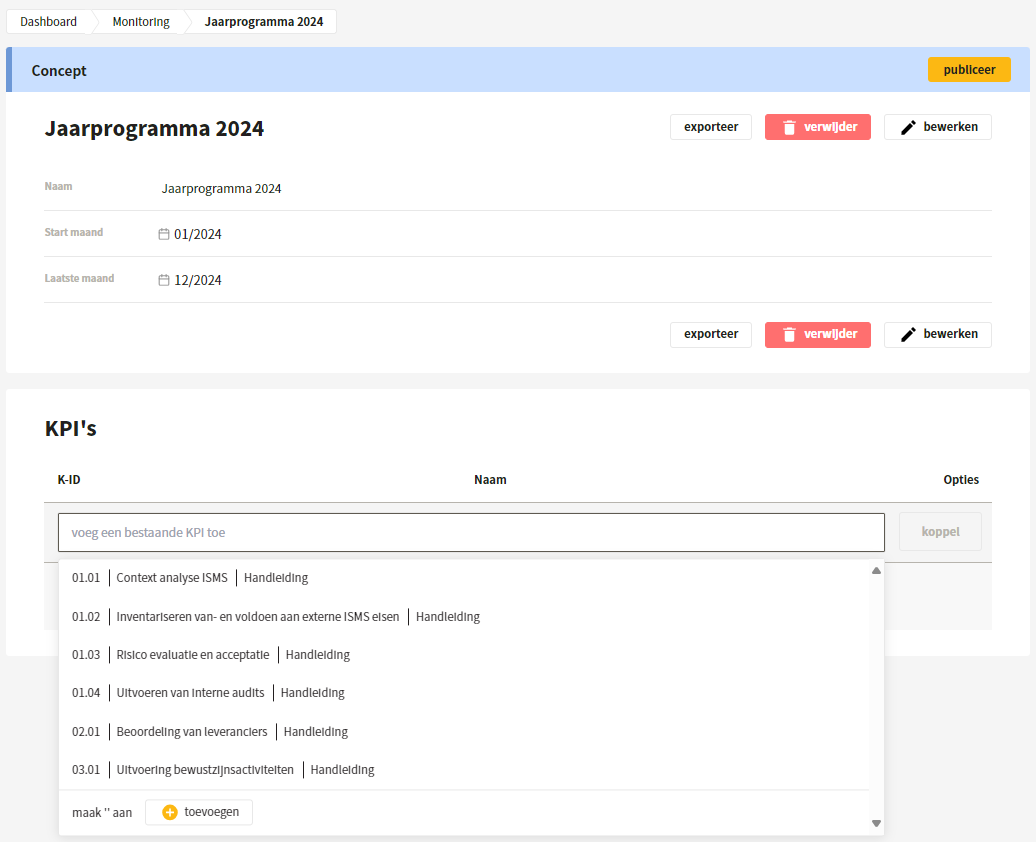Click the upper exporteer button

[x=711, y=127]
